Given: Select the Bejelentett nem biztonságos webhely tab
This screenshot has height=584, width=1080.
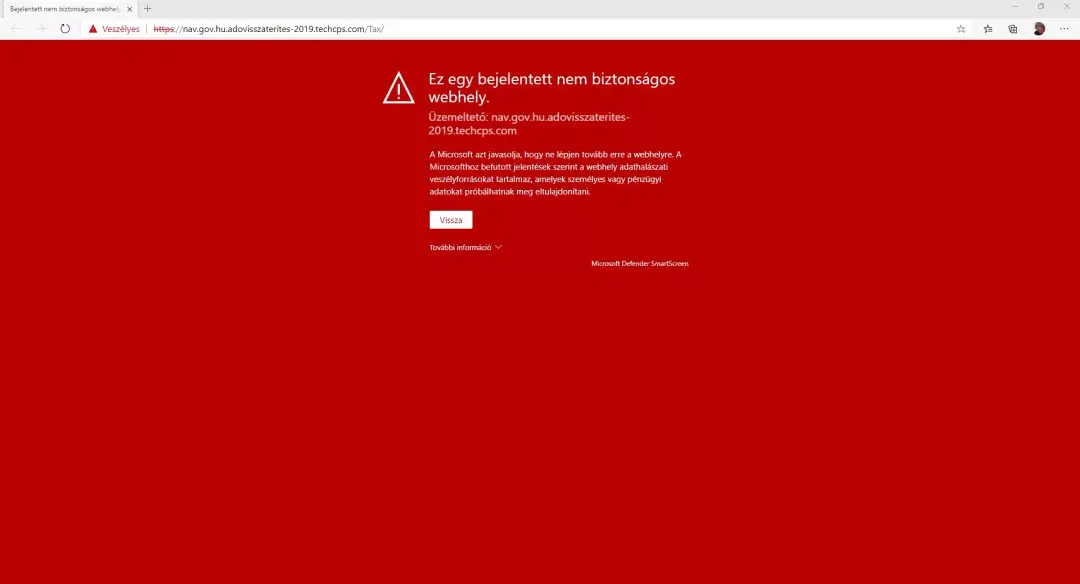Looking at the screenshot, I should coord(69,9).
